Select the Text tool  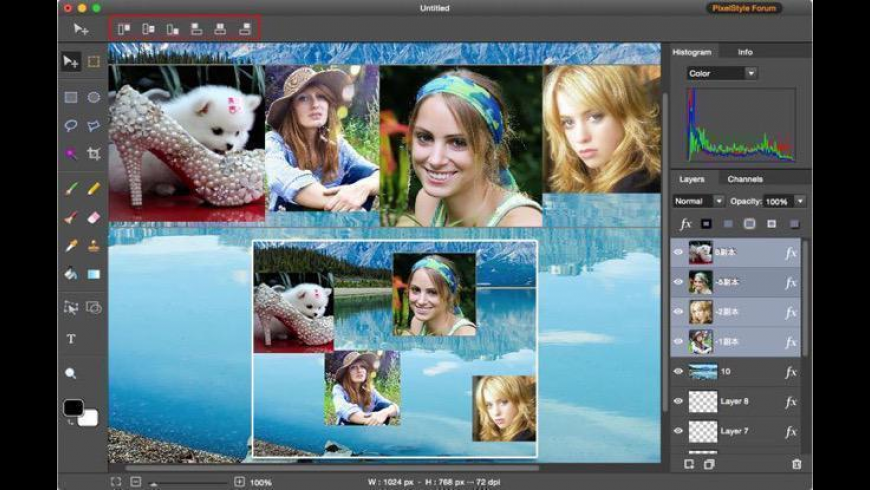pyautogui.click(x=71, y=339)
